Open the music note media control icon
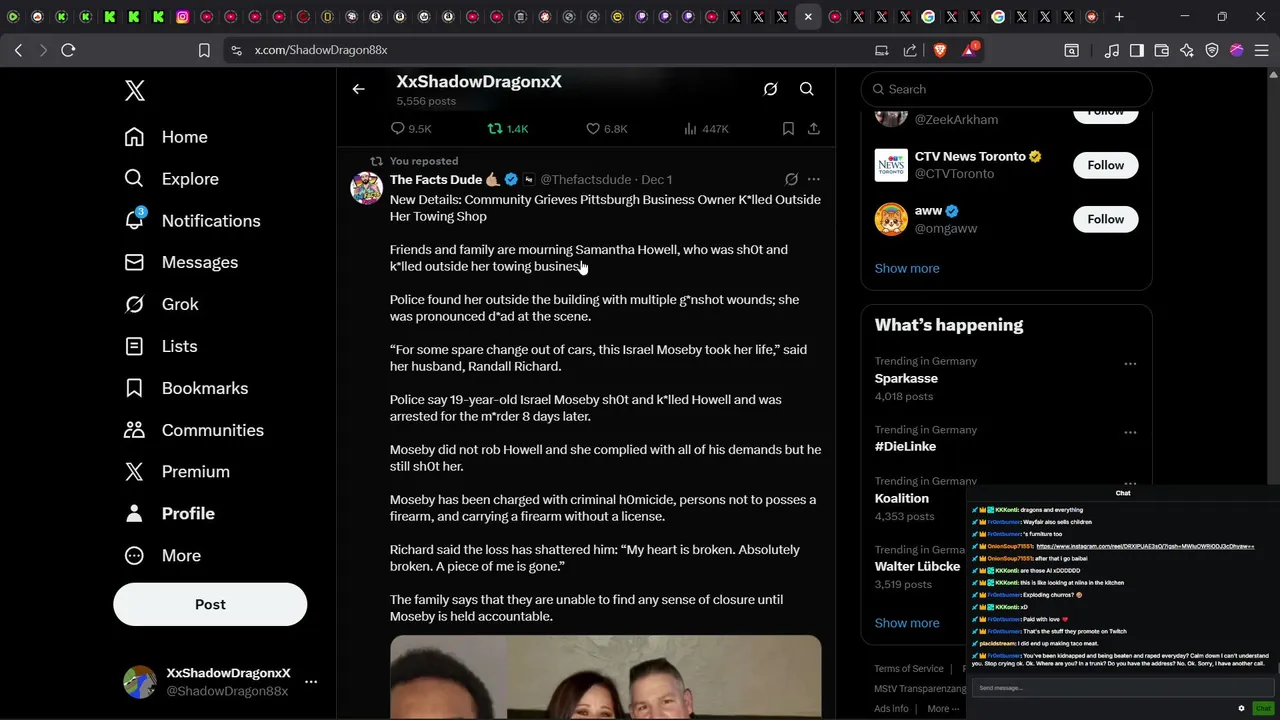This screenshot has width=1280, height=720. [1112, 50]
